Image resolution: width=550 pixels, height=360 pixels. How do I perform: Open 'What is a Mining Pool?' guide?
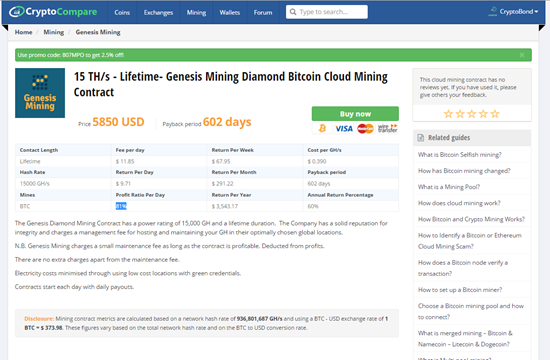point(449,187)
